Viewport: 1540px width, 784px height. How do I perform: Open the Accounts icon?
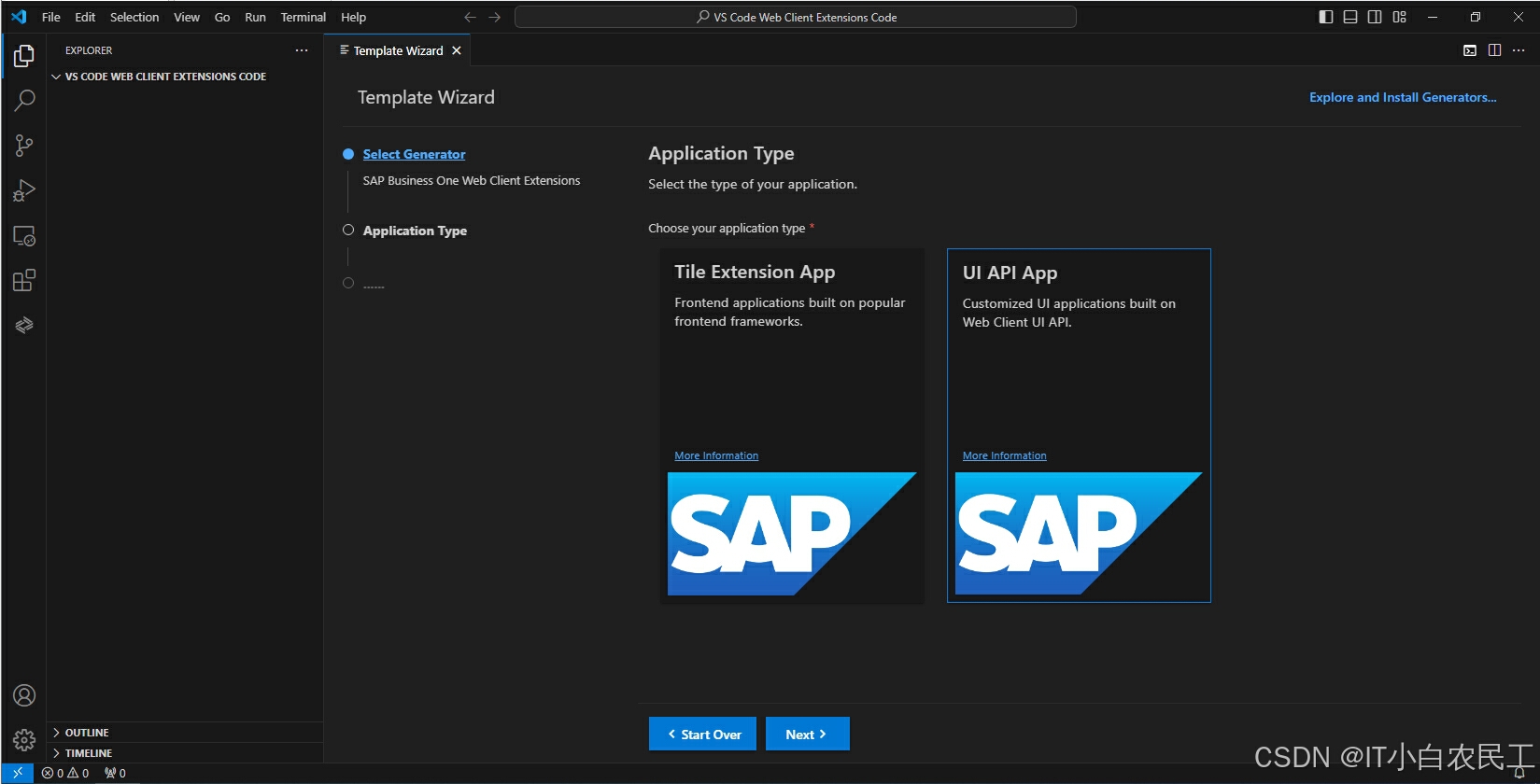pyautogui.click(x=24, y=695)
